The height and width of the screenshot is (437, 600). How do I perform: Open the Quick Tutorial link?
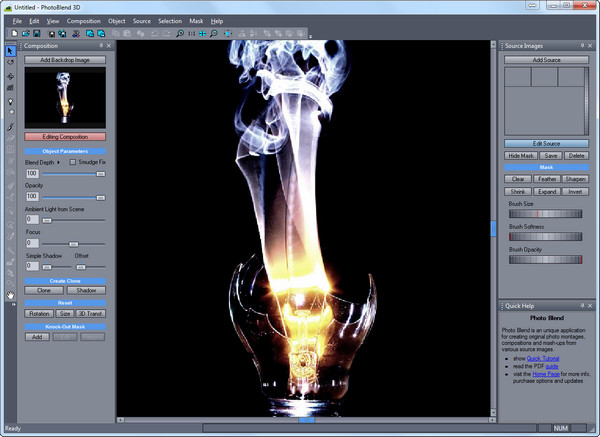click(544, 357)
